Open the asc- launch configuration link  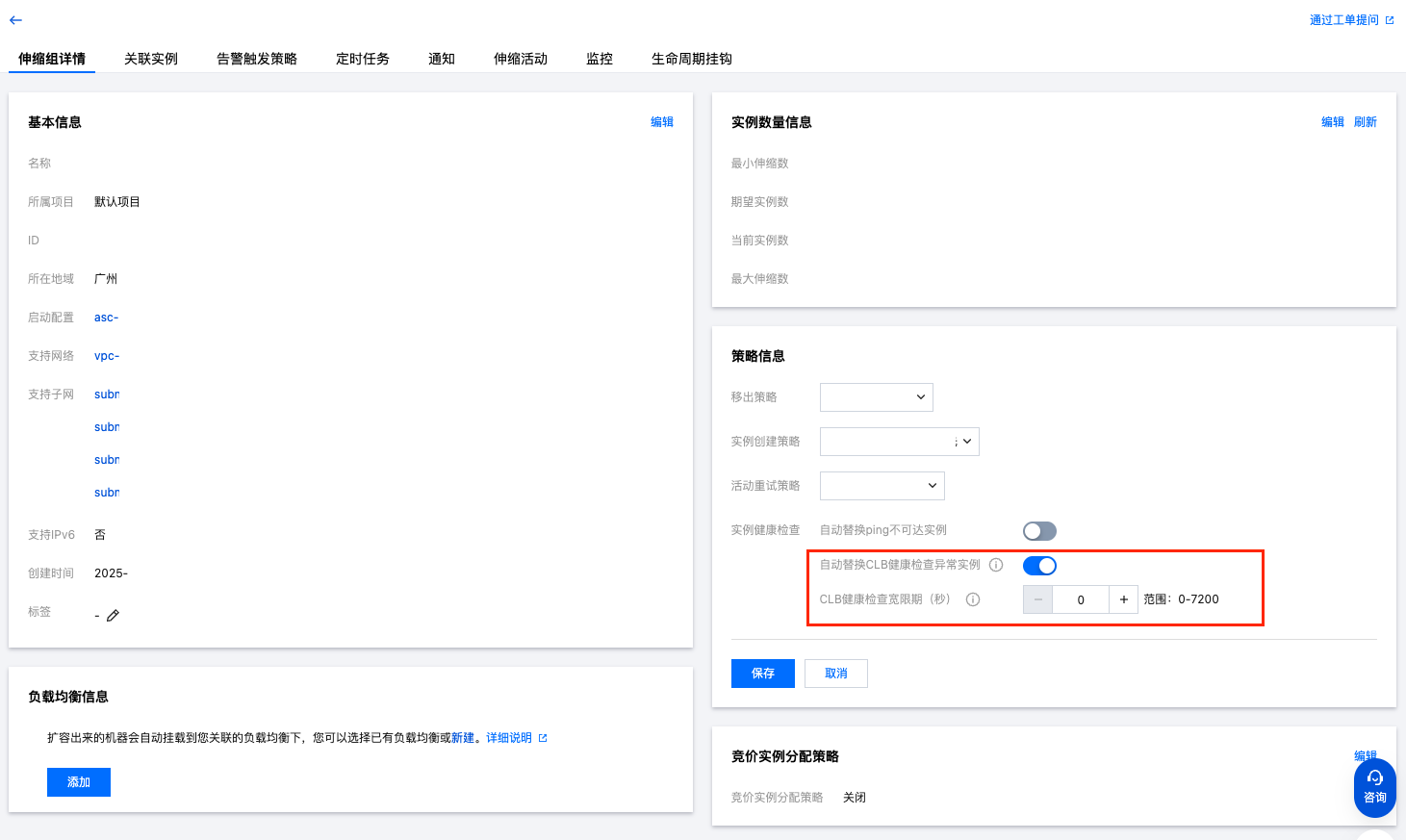point(106,318)
